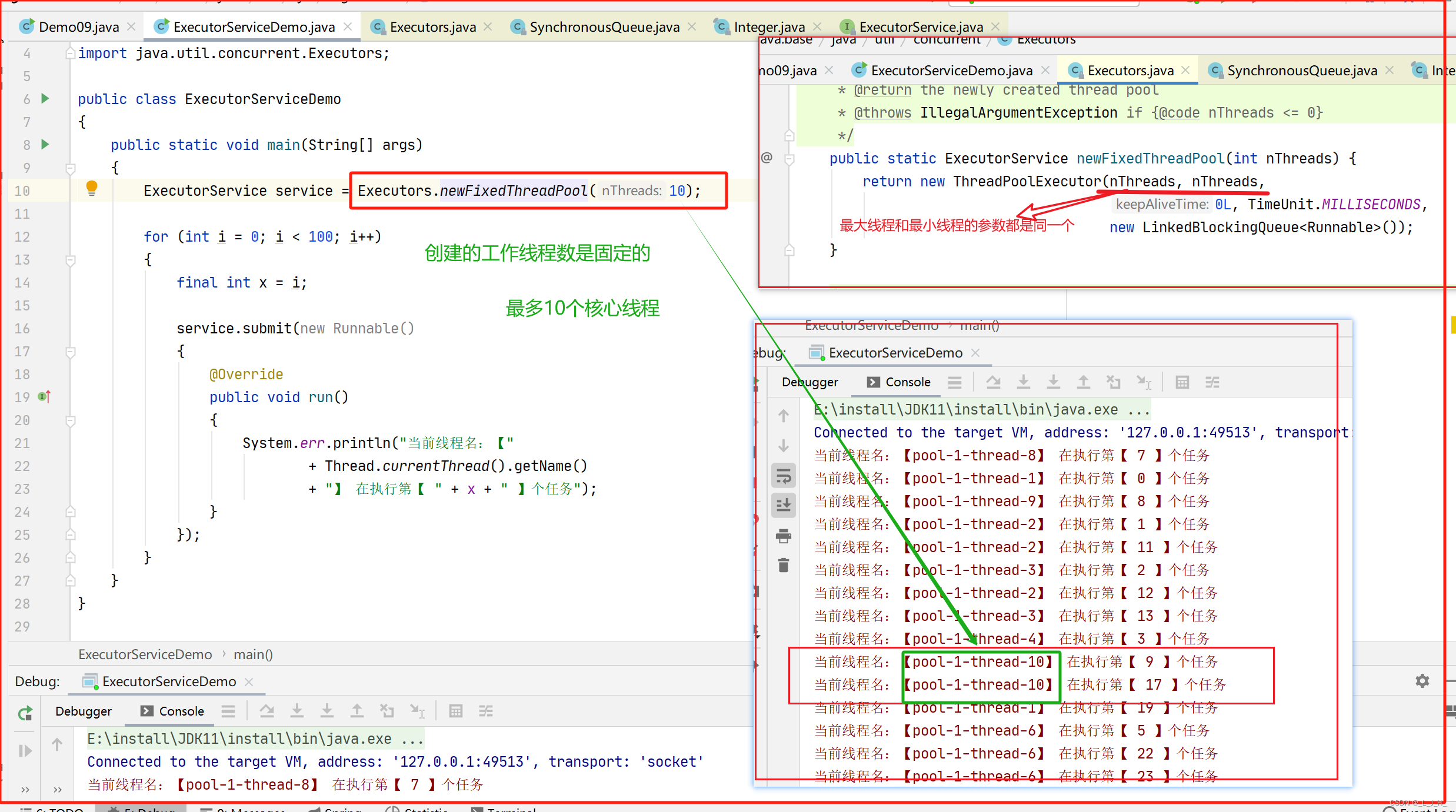Toggle scroll-to-end in the inset console sidebar

coord(784,506)
